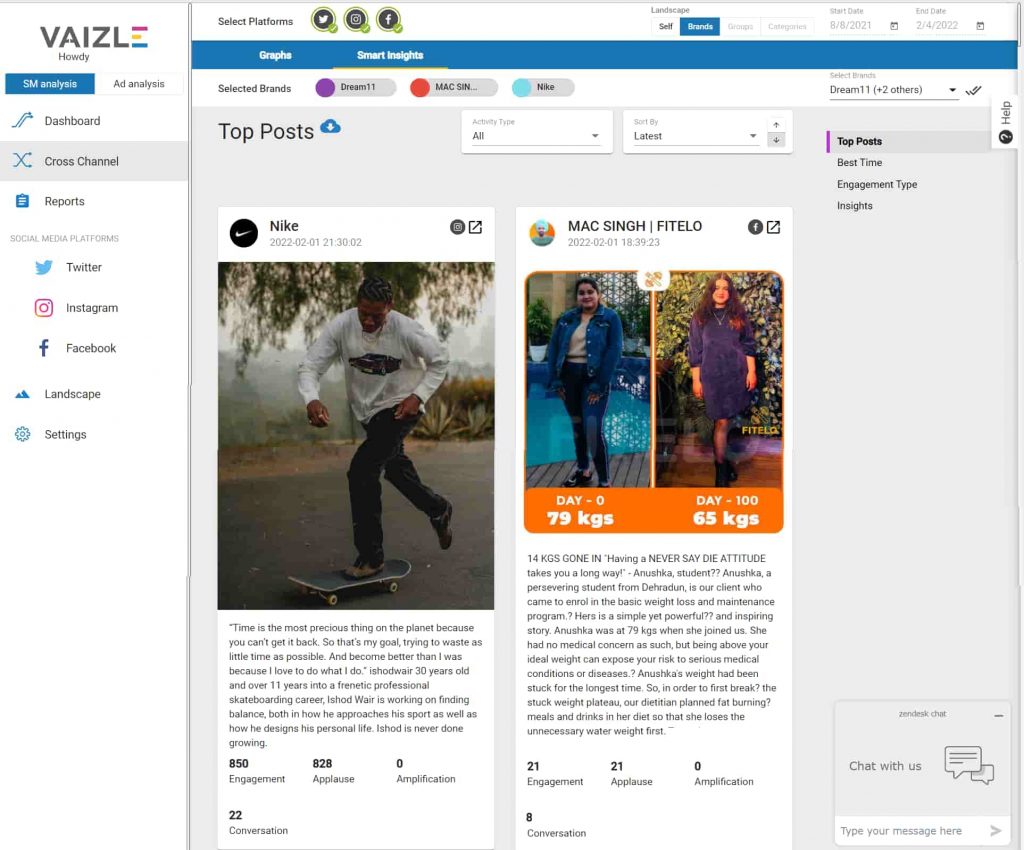Toggle the Facebook platform selection icon
Image resolution: width=1024 pixels, height=850 pixels.
tap(389, 20)
